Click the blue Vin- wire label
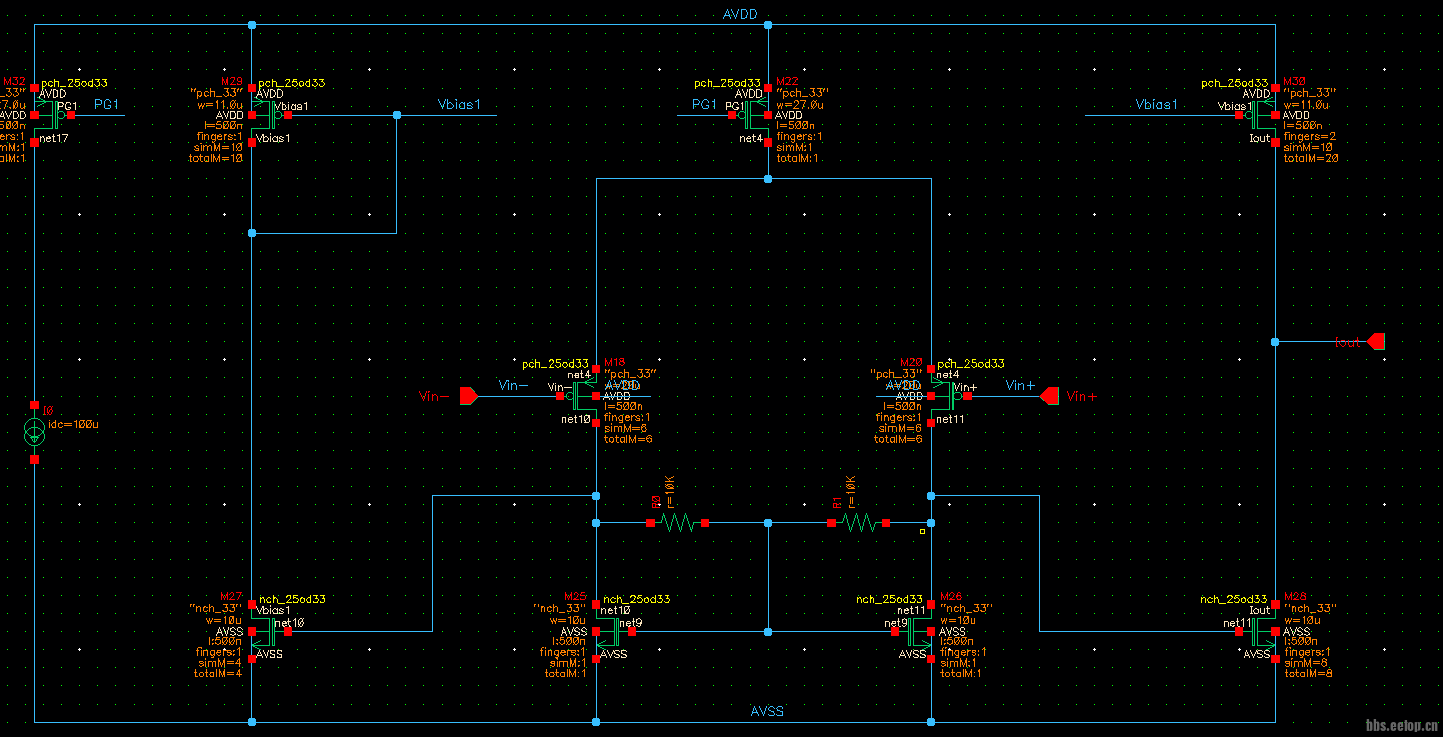The width and height of the screenshot is (1443, 737). point(513,385)
